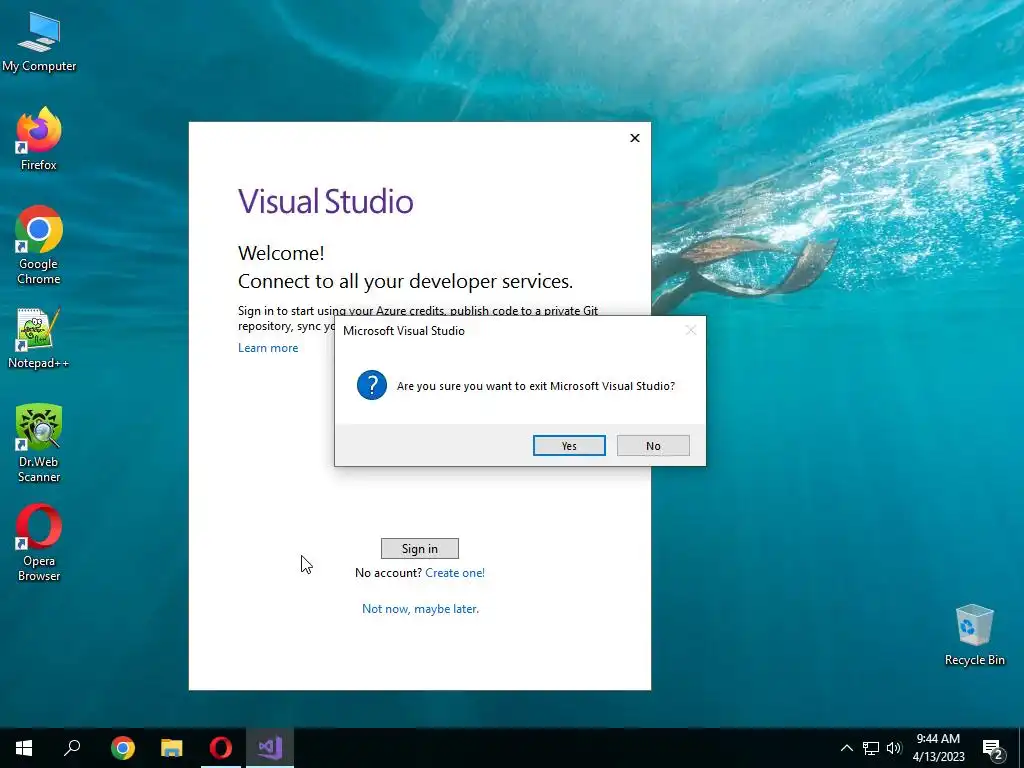1024x768 pixels.
Task: Open Firefox desktop shortcut
Action: [x=39, y=139]
